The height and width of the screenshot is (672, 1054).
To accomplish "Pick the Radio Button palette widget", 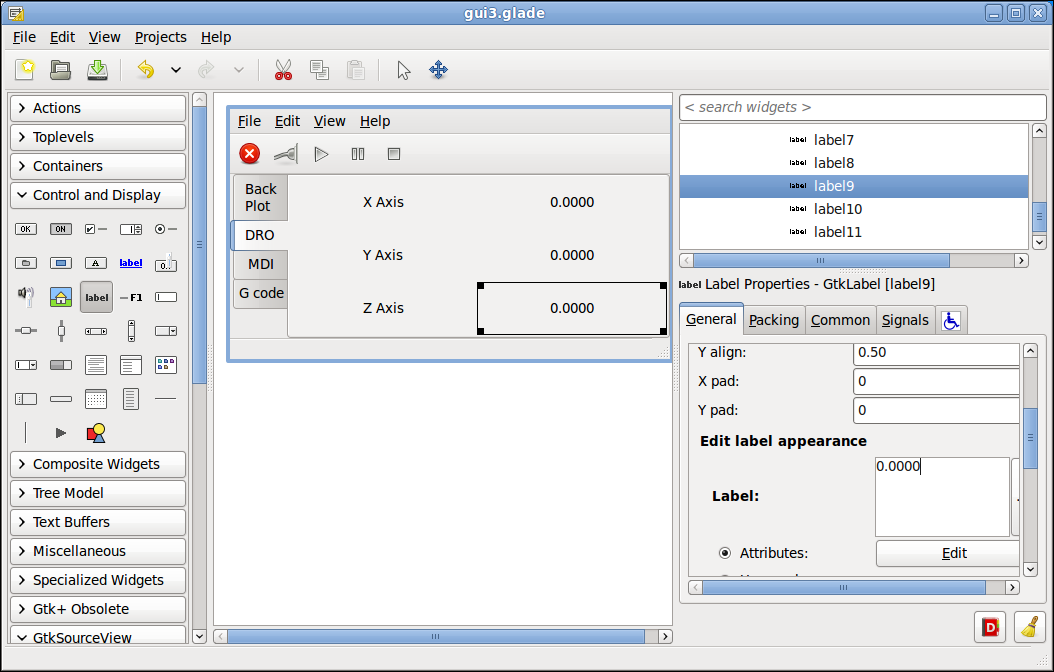I will click(165, 229).
